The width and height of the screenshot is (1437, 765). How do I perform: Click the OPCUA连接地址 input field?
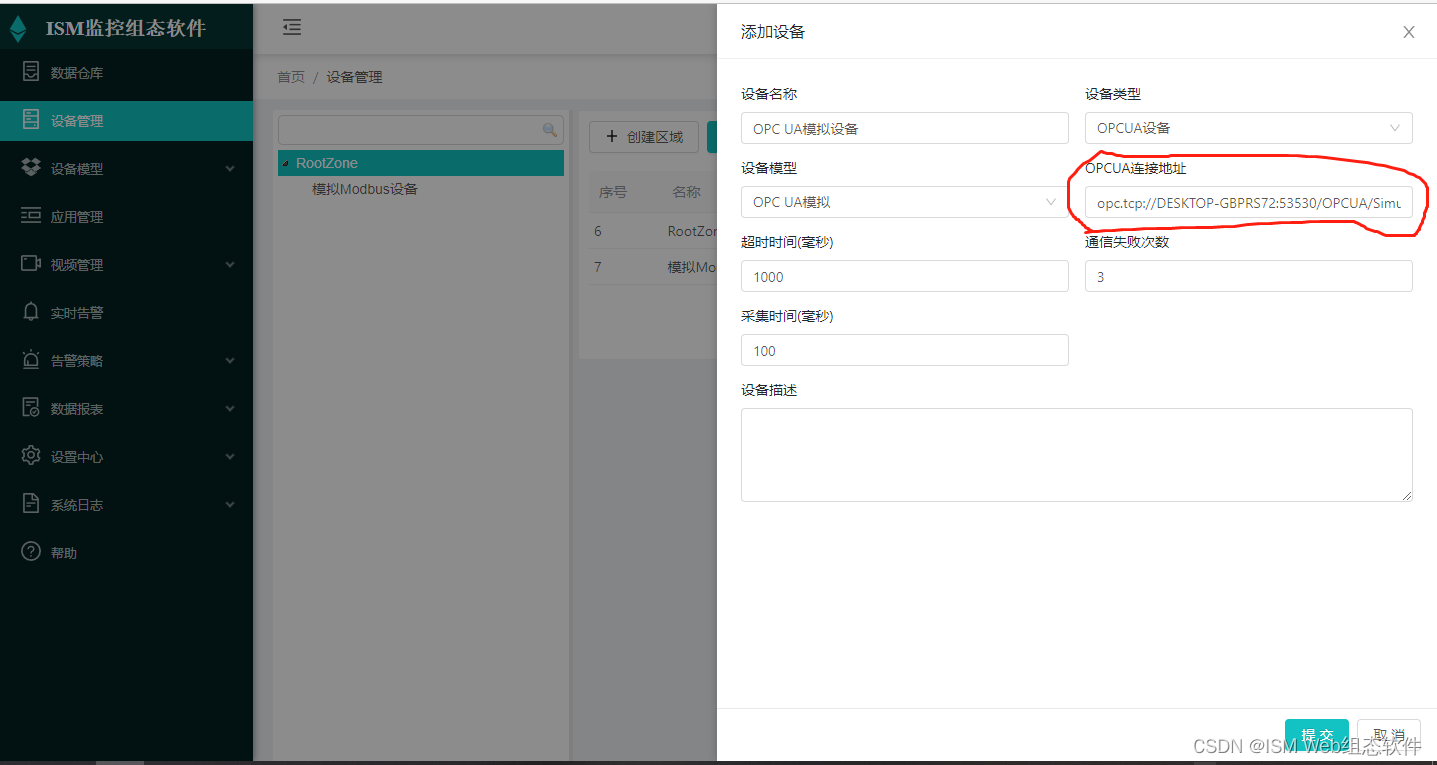click(1248, 202)
